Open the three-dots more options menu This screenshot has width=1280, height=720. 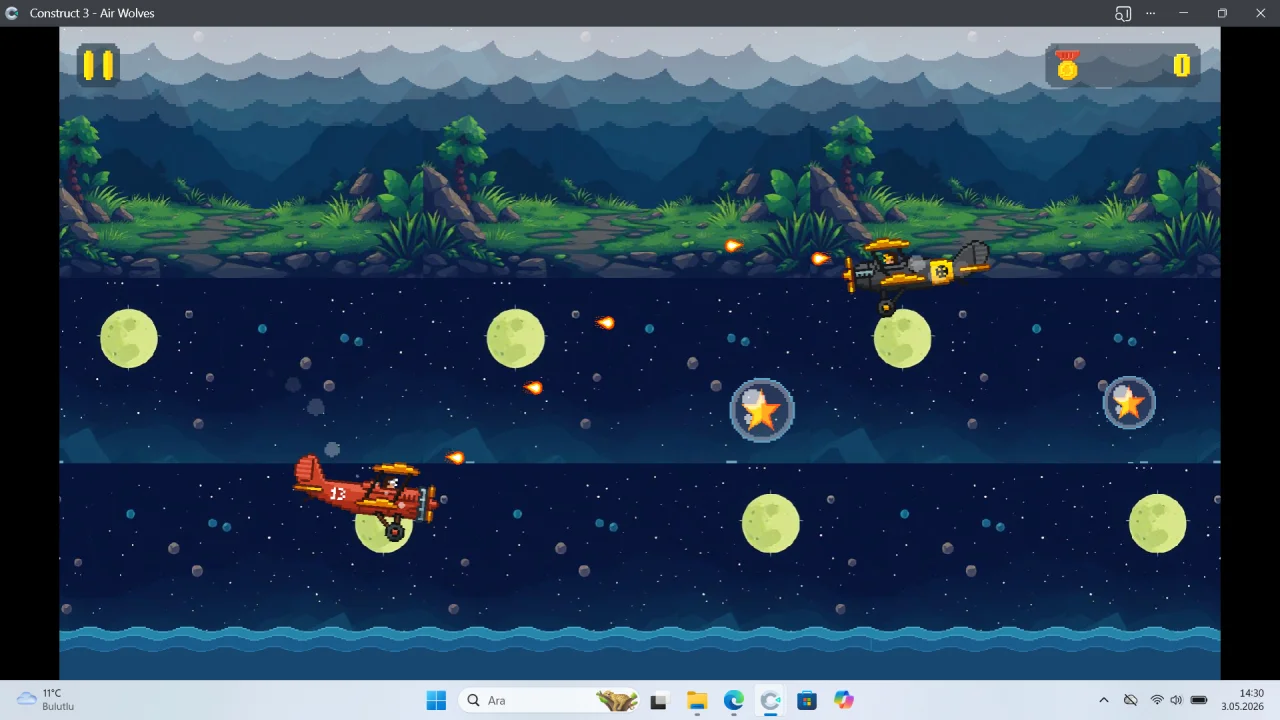pyautogui.click(x=1151, y=13)
